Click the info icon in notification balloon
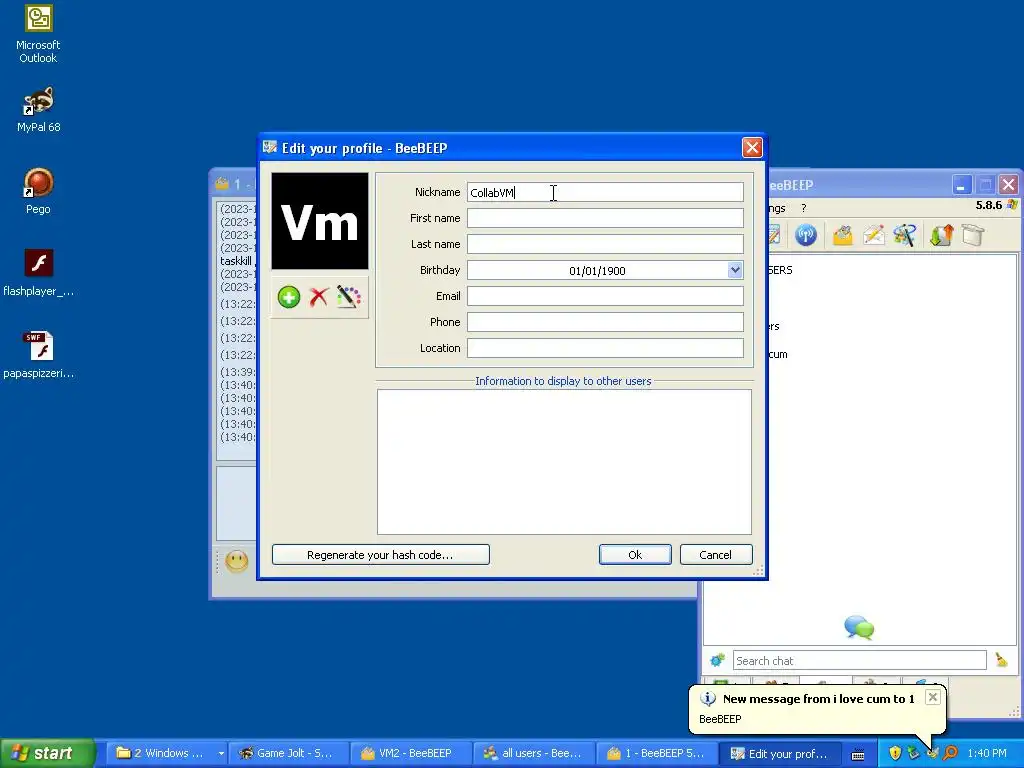This screenshot has height=768, width=1024. pyautogui.click(x=707, y=698)
